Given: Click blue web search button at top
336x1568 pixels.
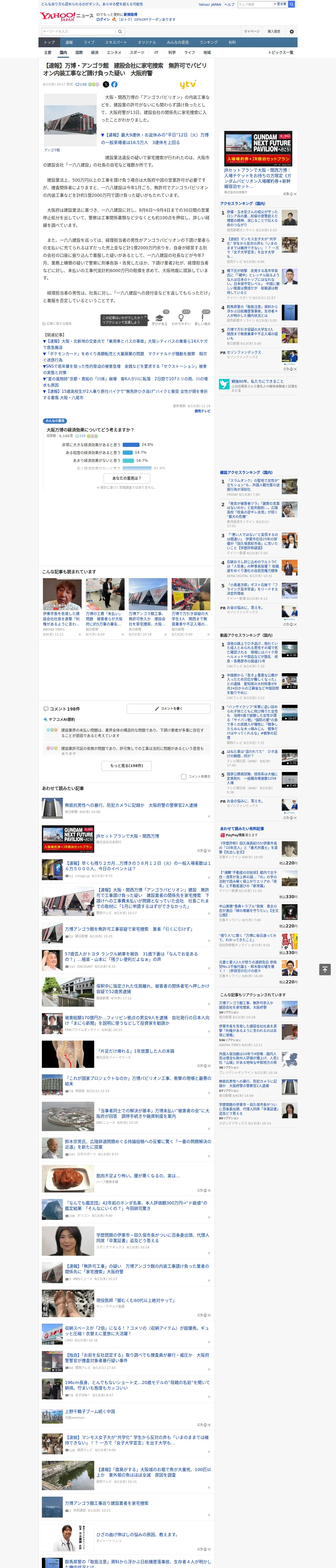Looking at the screenshot, I should 292,4.
